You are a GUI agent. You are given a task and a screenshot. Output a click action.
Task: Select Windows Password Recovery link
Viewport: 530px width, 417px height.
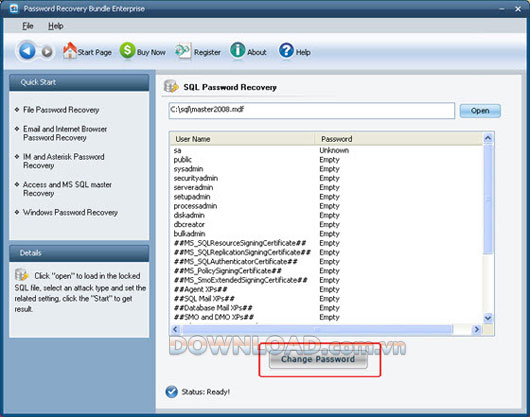click(x=70, y=213)
